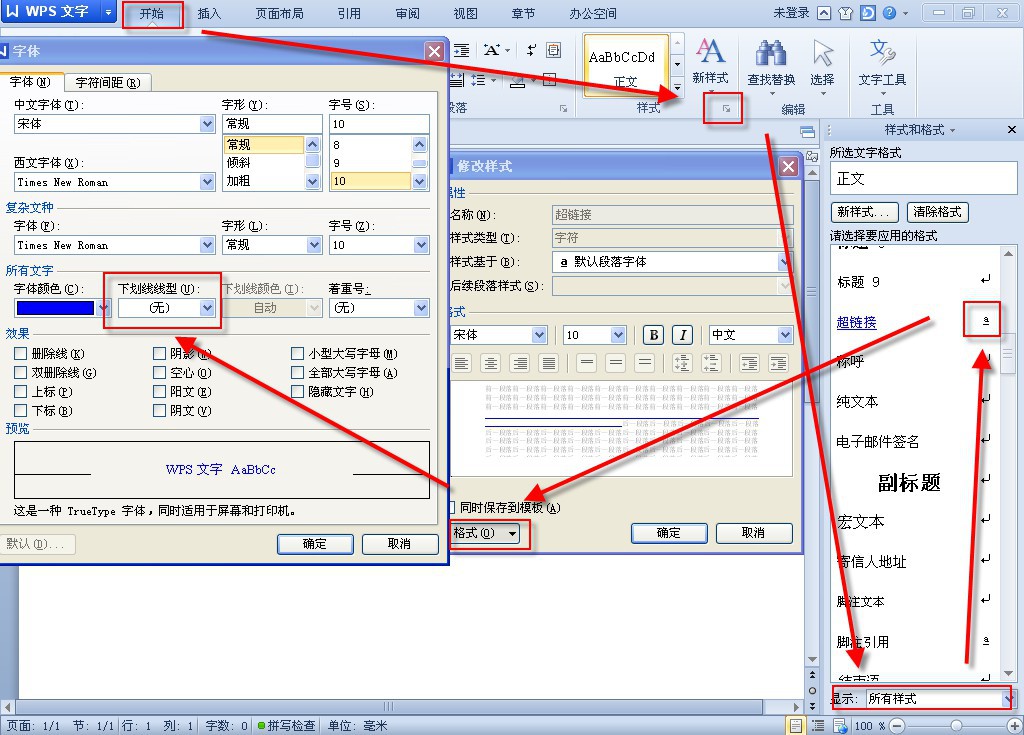The image size is (1024, 735).
Task: Increase paragraph spacing in Modify Style
Action: pyautogui.click(x=682, y=363)
